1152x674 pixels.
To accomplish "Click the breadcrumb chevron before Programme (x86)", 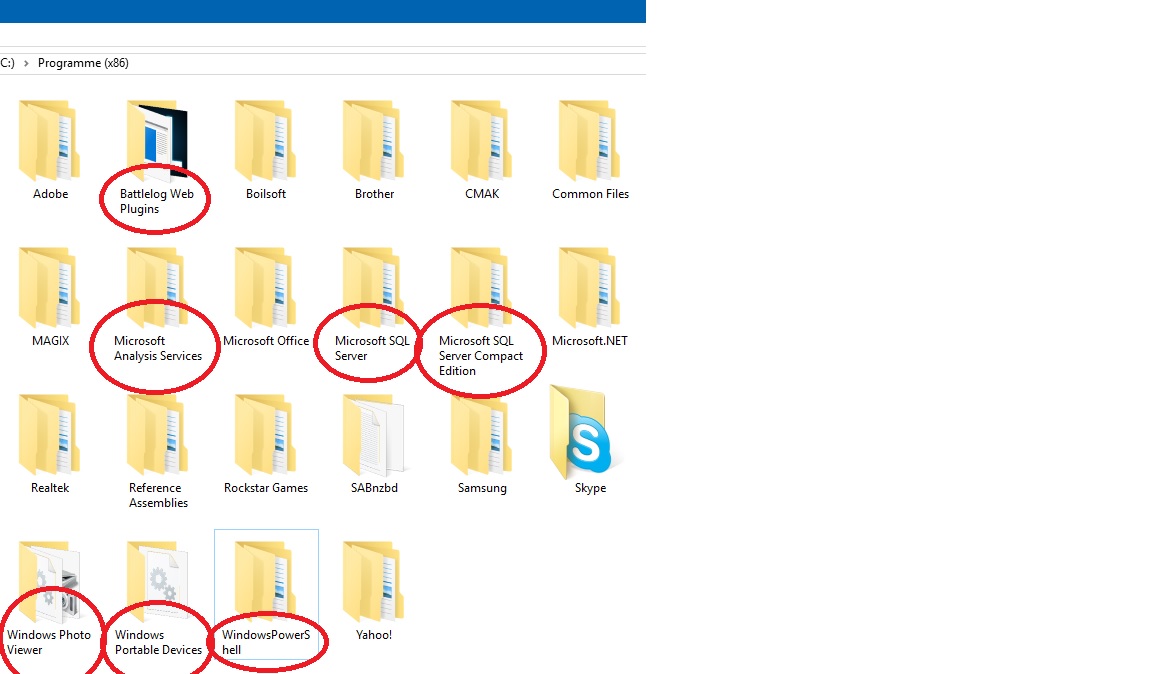I will tap(26, 63).
